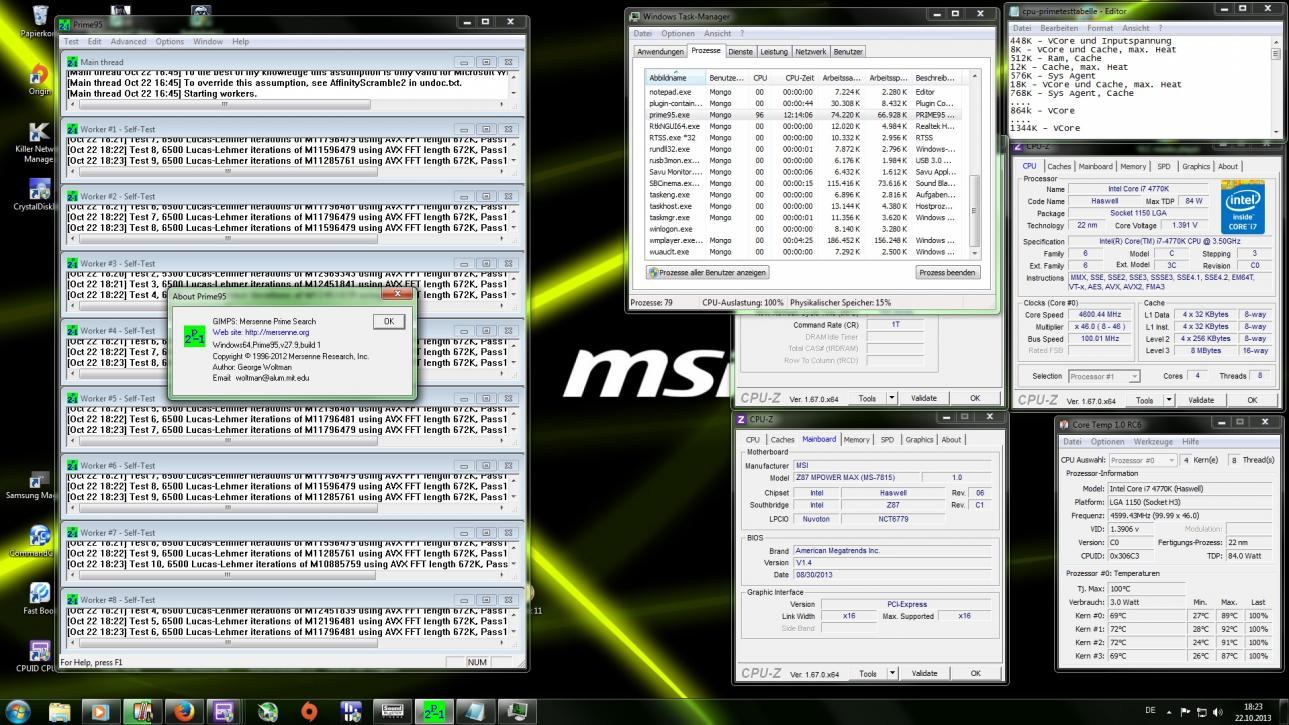Open the Memory tab in top CPU-Z window
Image resolution: width=1289 pixels, height=725 pixels.
pos(1133,167)
